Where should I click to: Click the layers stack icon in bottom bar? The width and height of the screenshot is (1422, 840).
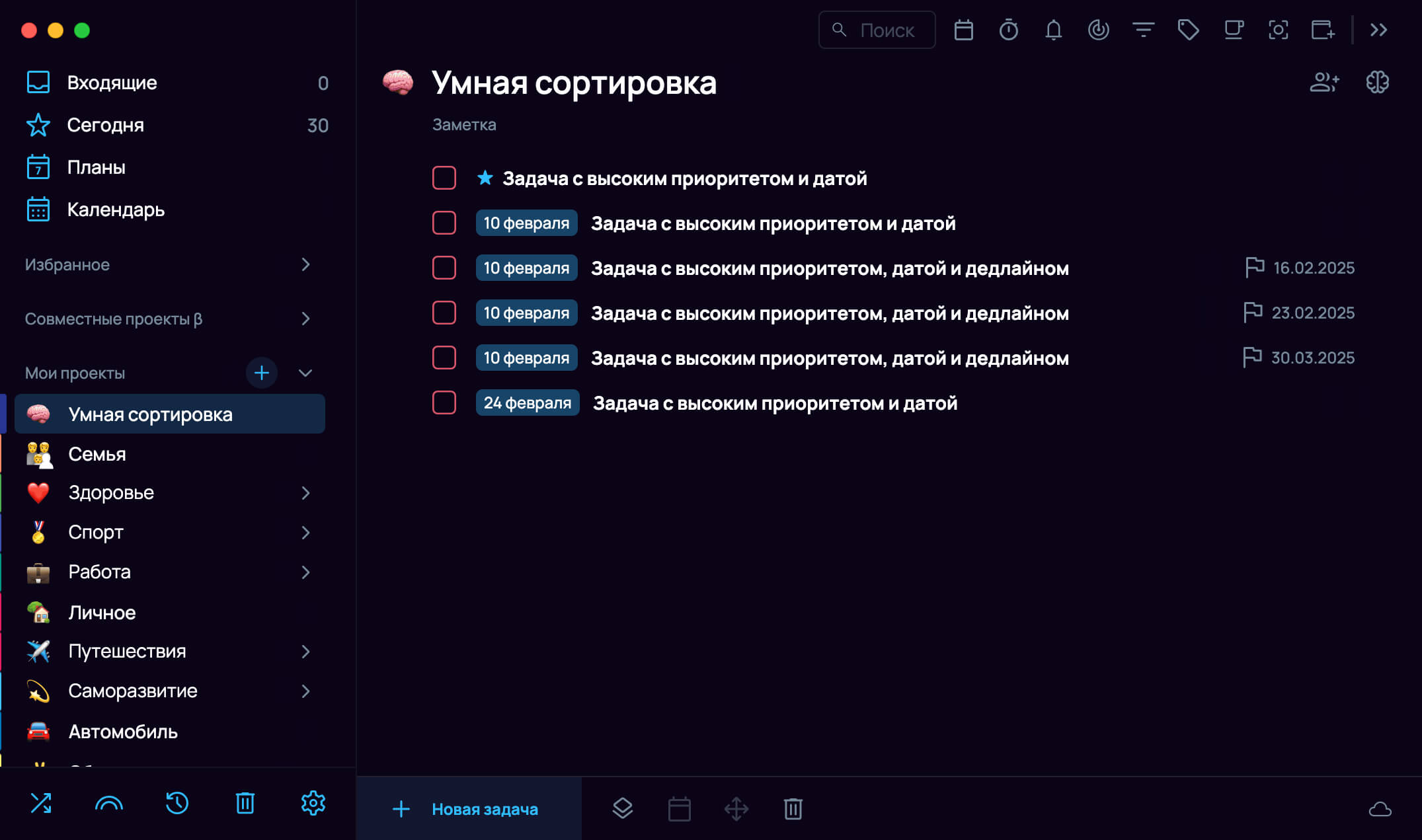pos(623,808)
